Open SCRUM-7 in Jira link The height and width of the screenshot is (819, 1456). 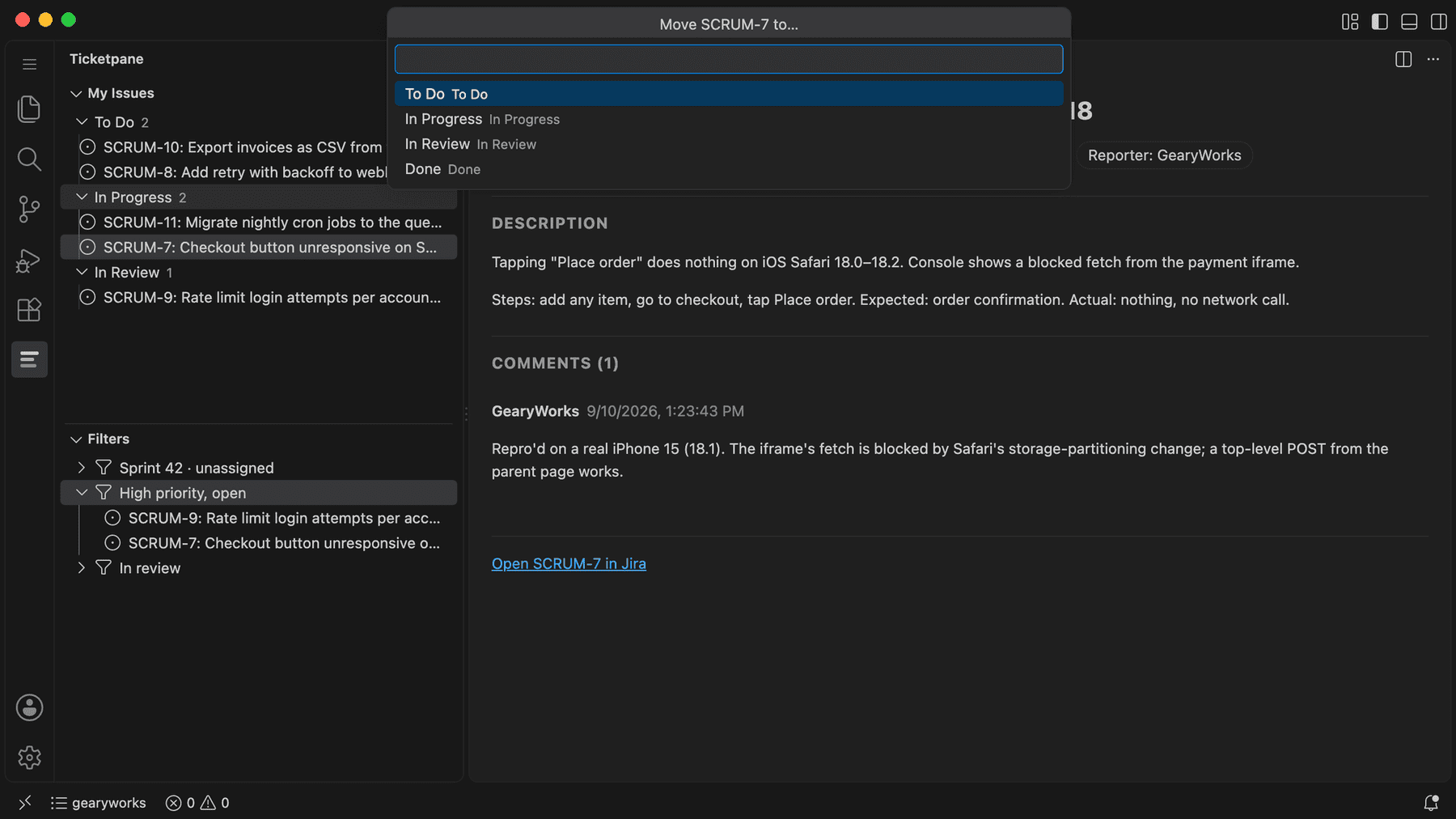[x=569, y=563]
